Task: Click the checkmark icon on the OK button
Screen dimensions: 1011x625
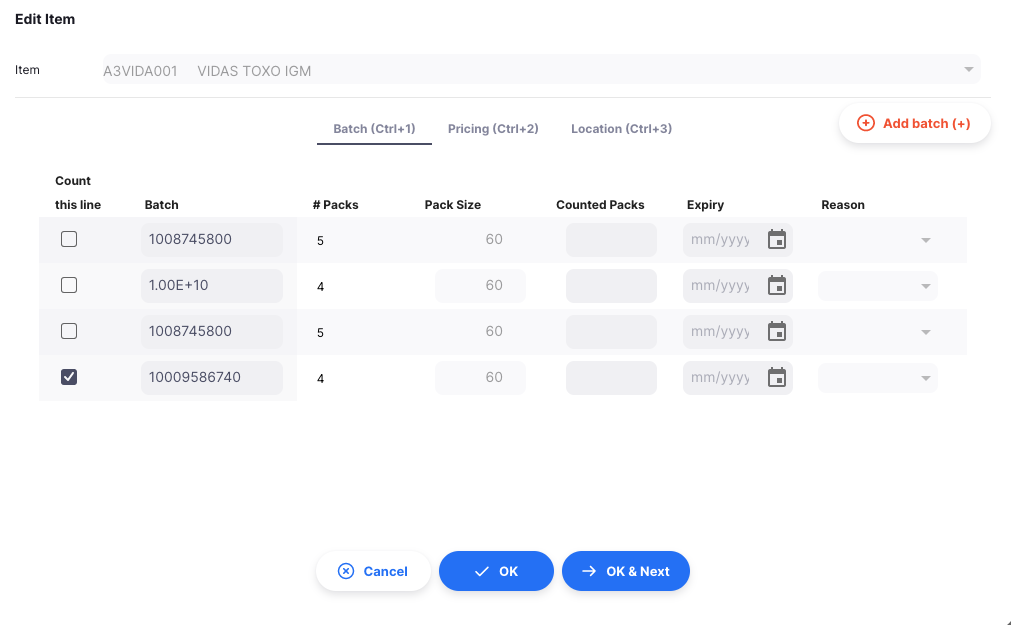Action: 481,571
